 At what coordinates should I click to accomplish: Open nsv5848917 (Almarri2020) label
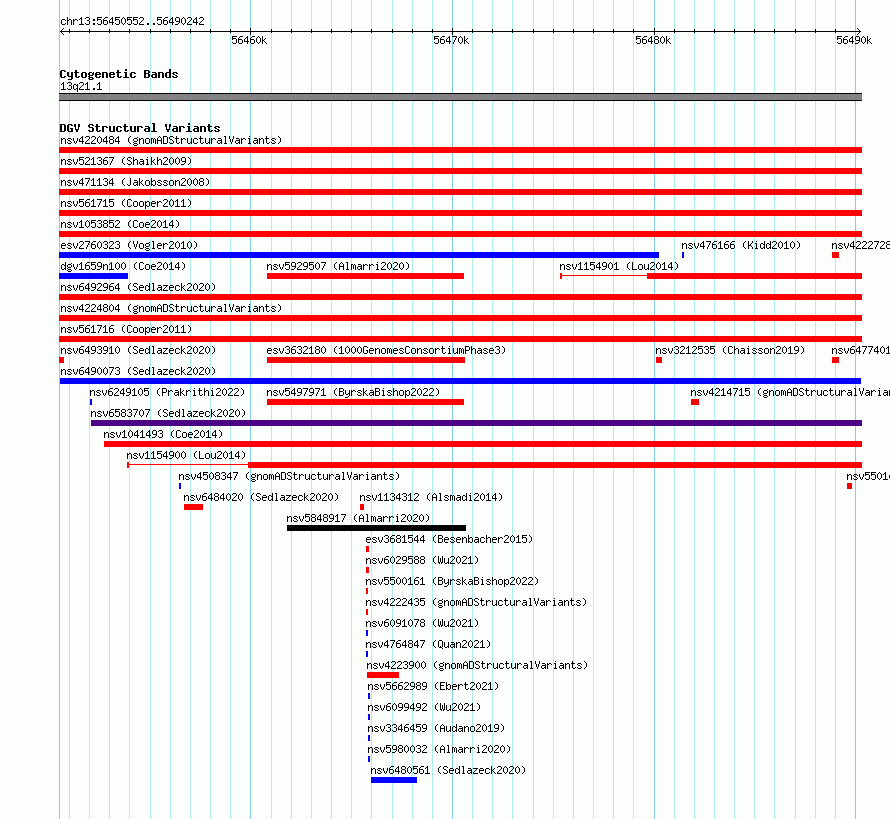click(358, 518)
